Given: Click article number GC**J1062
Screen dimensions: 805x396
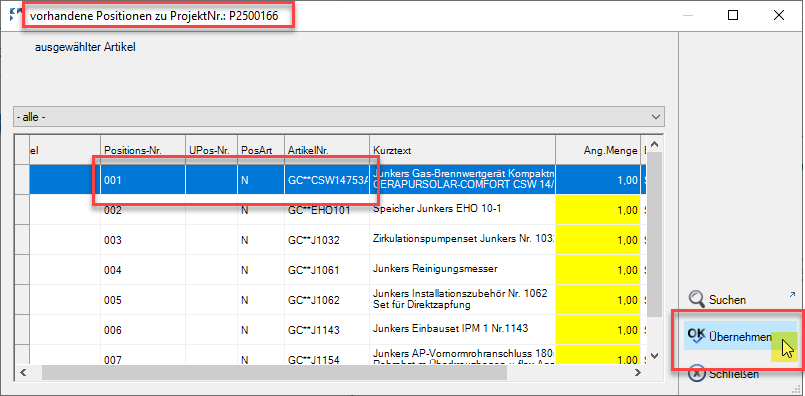Looking at the screenshot, I should point(327,299).
